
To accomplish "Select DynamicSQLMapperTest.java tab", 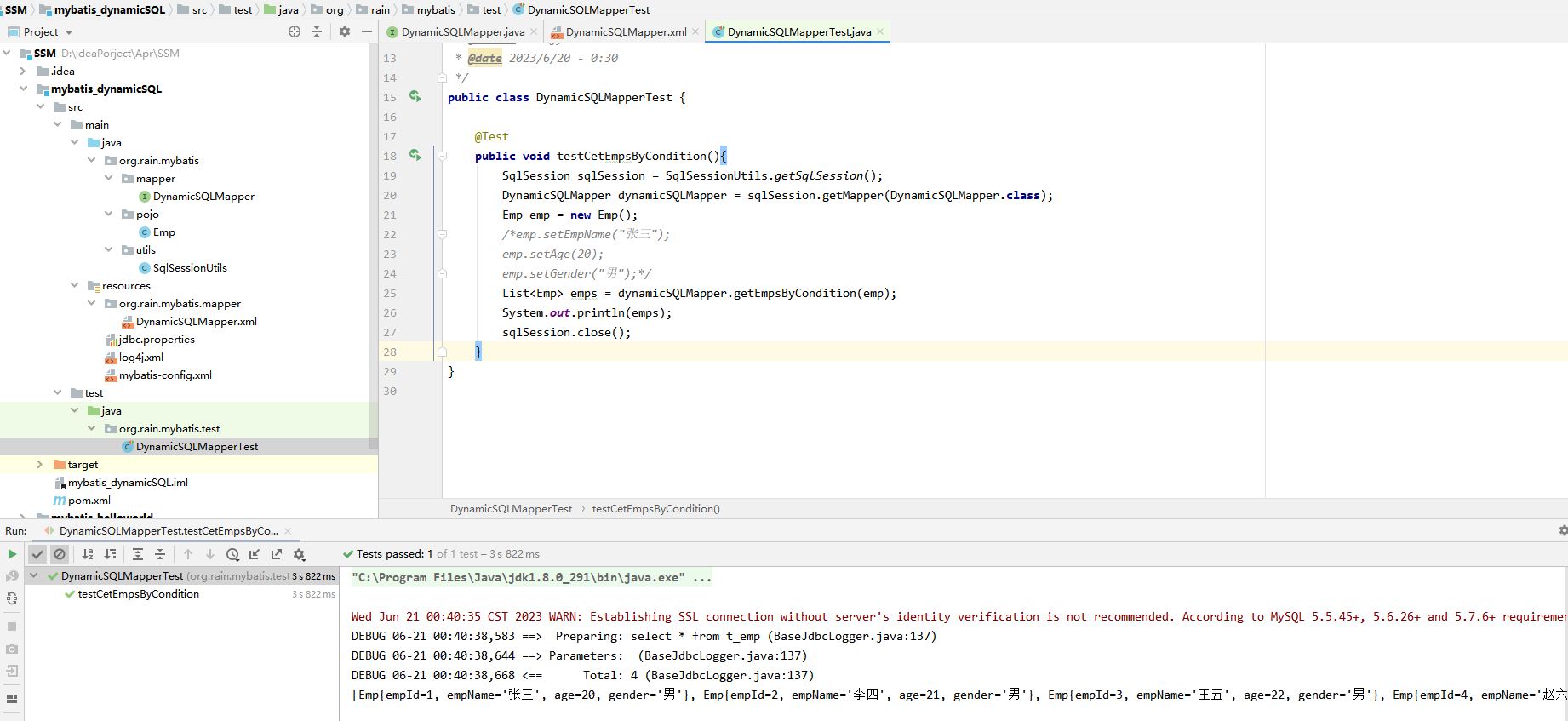I will 798,31.
